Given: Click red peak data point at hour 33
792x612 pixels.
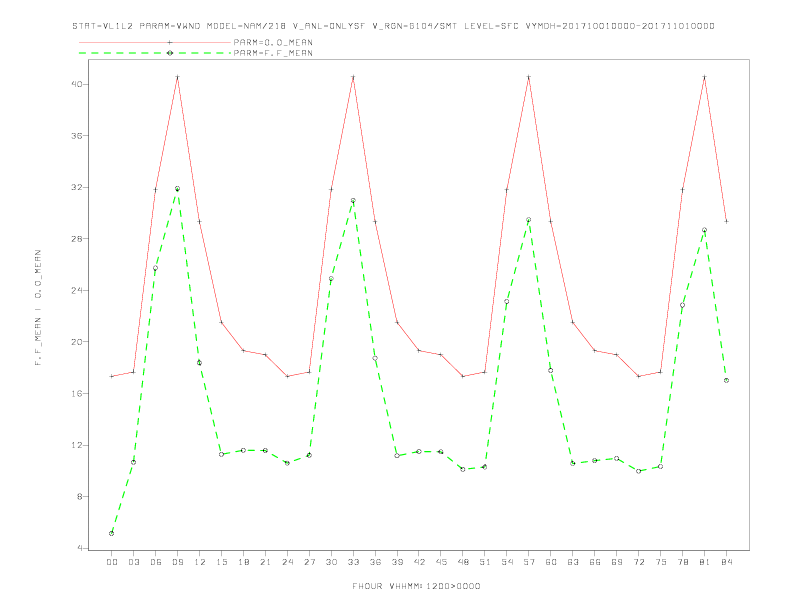Looking at the screenshot, I should click(353, 77).
